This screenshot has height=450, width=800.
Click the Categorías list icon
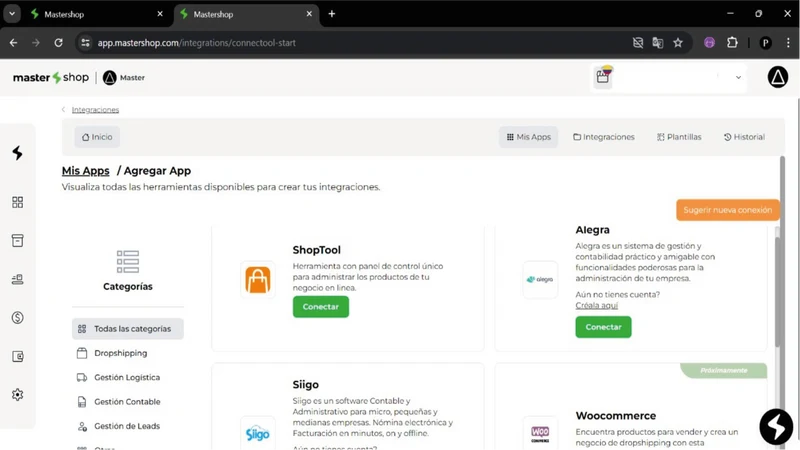click(128, 261)
